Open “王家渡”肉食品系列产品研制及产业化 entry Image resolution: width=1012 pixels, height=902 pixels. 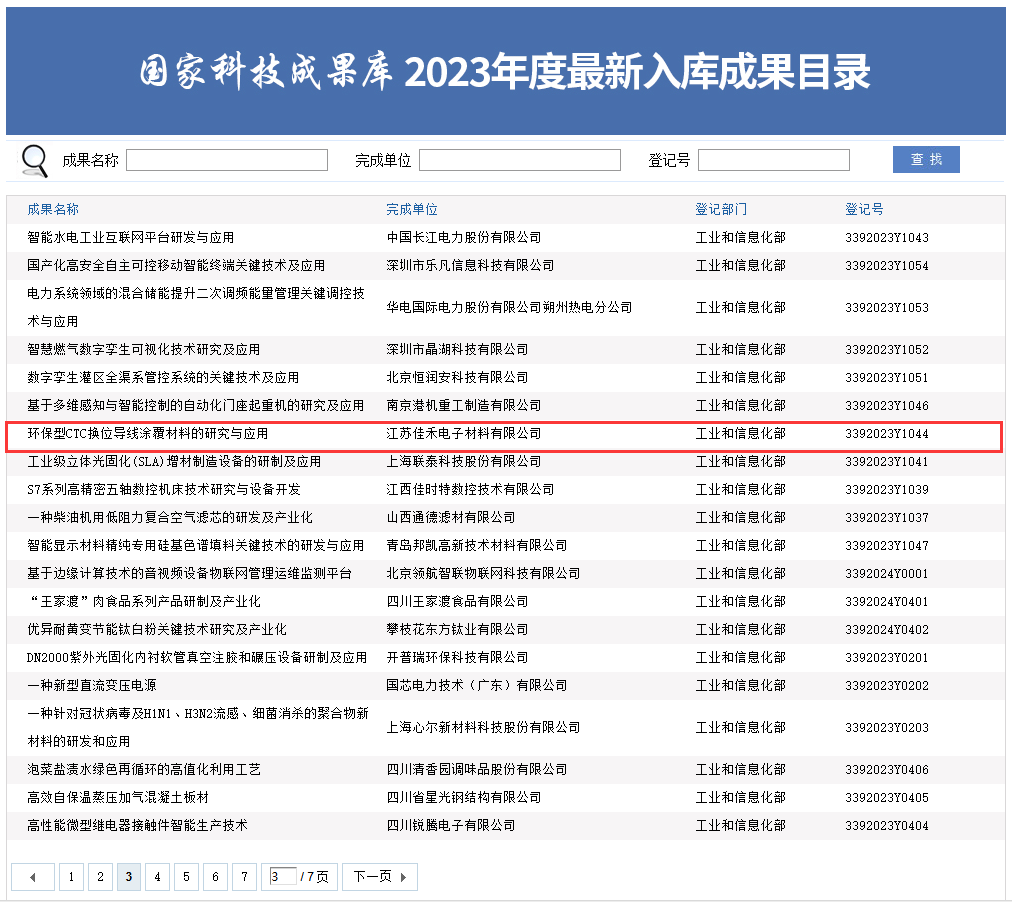coord(144,601)
